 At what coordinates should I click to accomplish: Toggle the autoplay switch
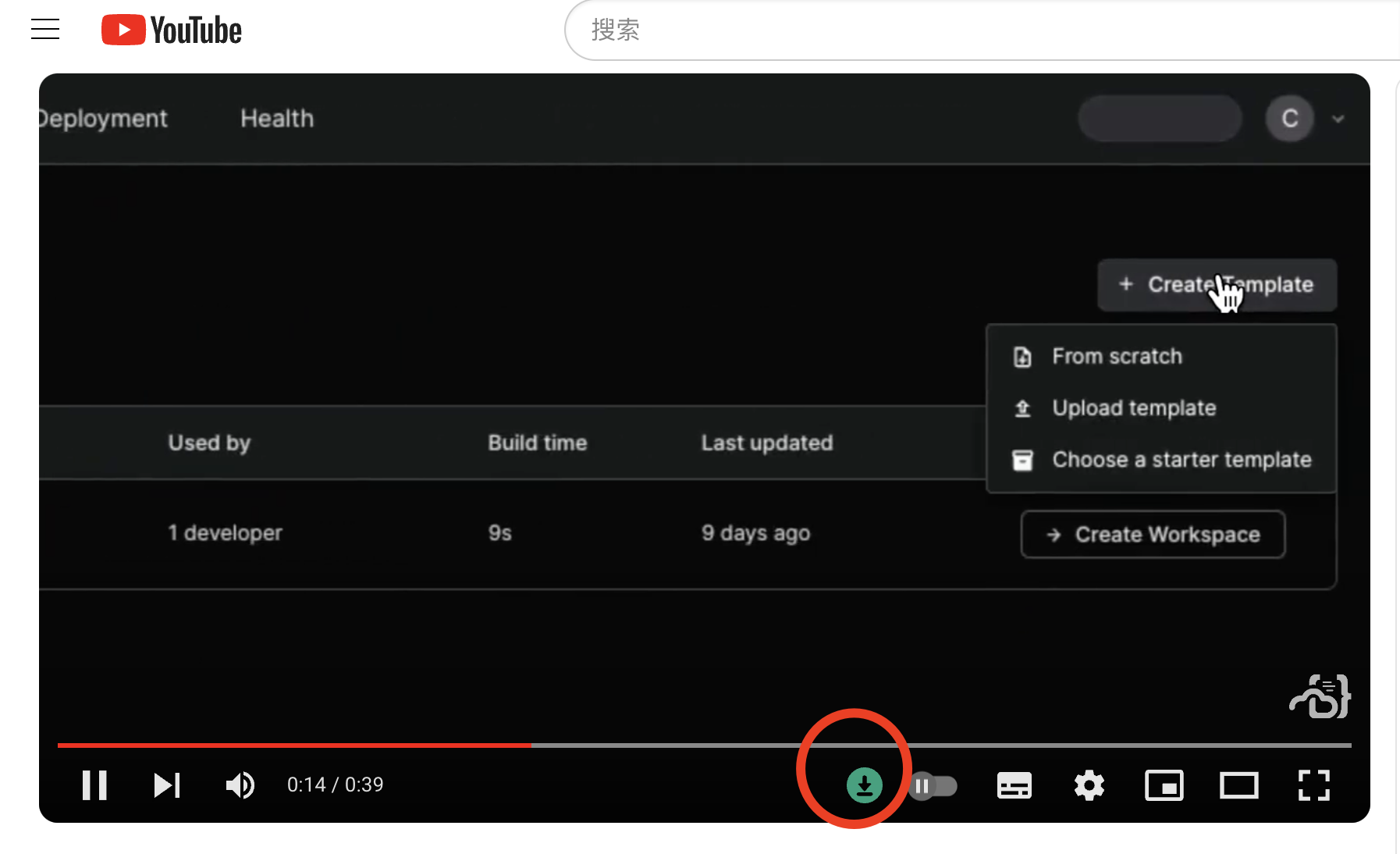(x=933, y=785)
